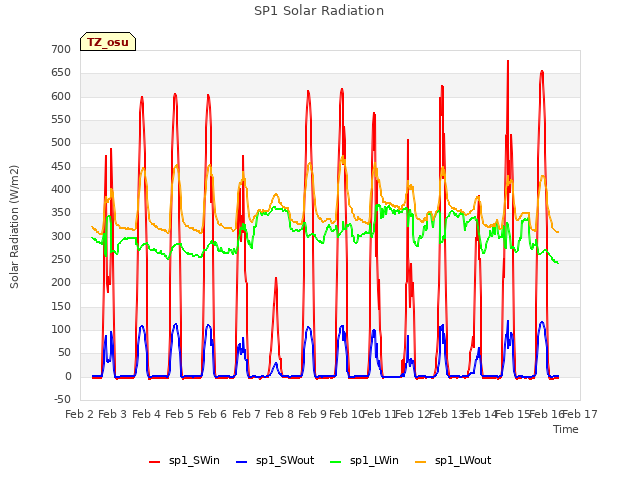Click the Feb 2 x-axis tick label
640x480 pixels.
point(80,414)
